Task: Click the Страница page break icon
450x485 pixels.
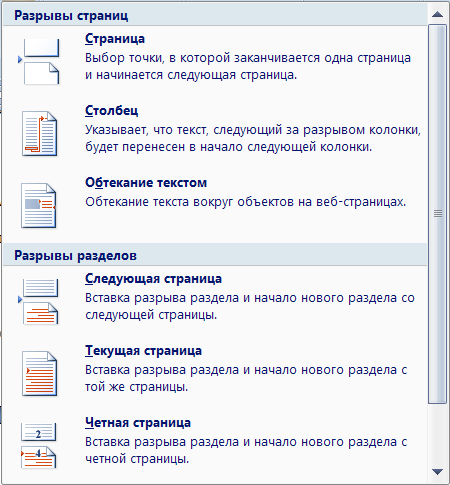Action: 39,62
